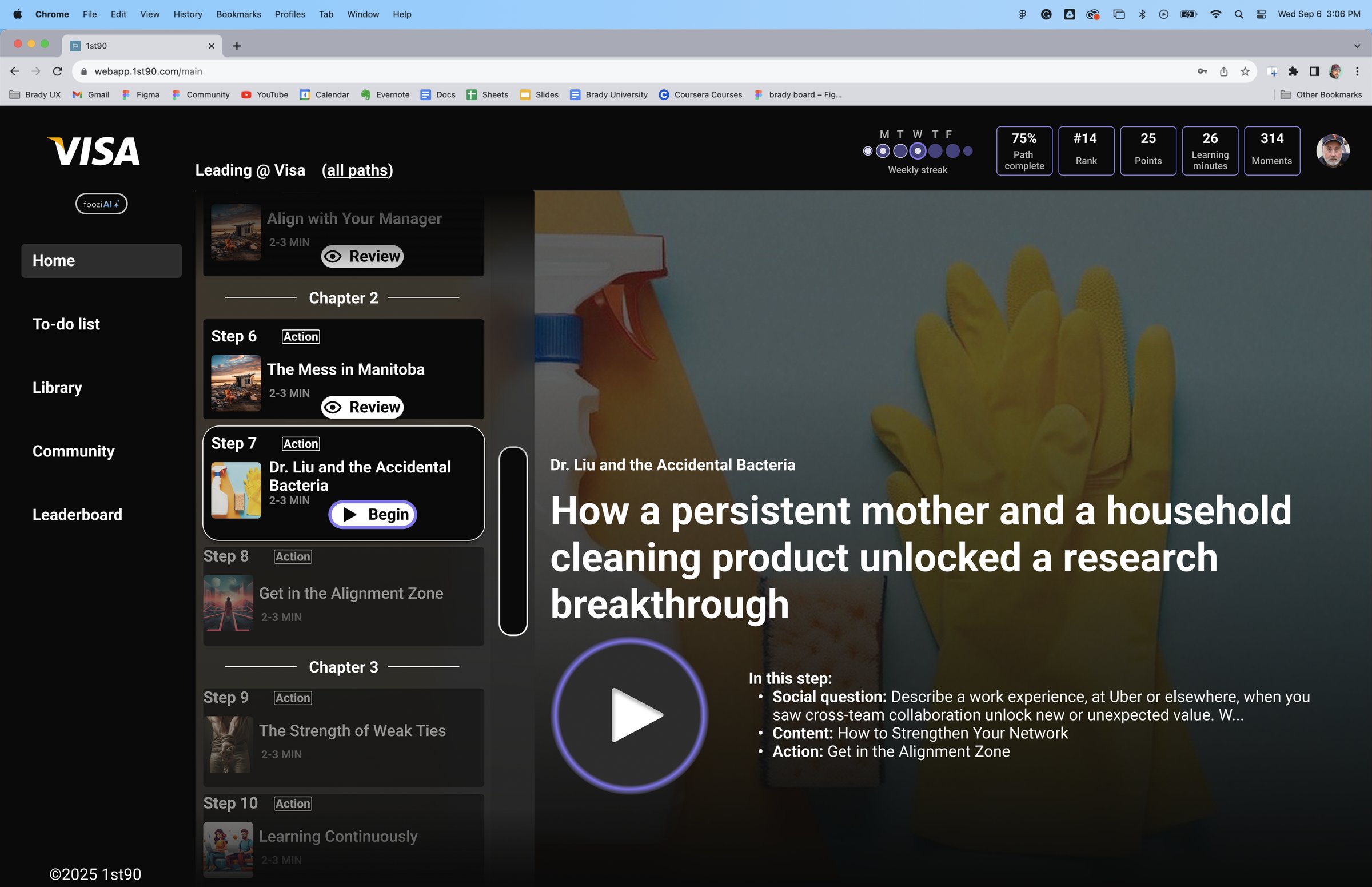The width and height of the screenshot is (1372, 887).
Task: Begin Step 7 Dr. Liu lesson
Action: (373, 514)
